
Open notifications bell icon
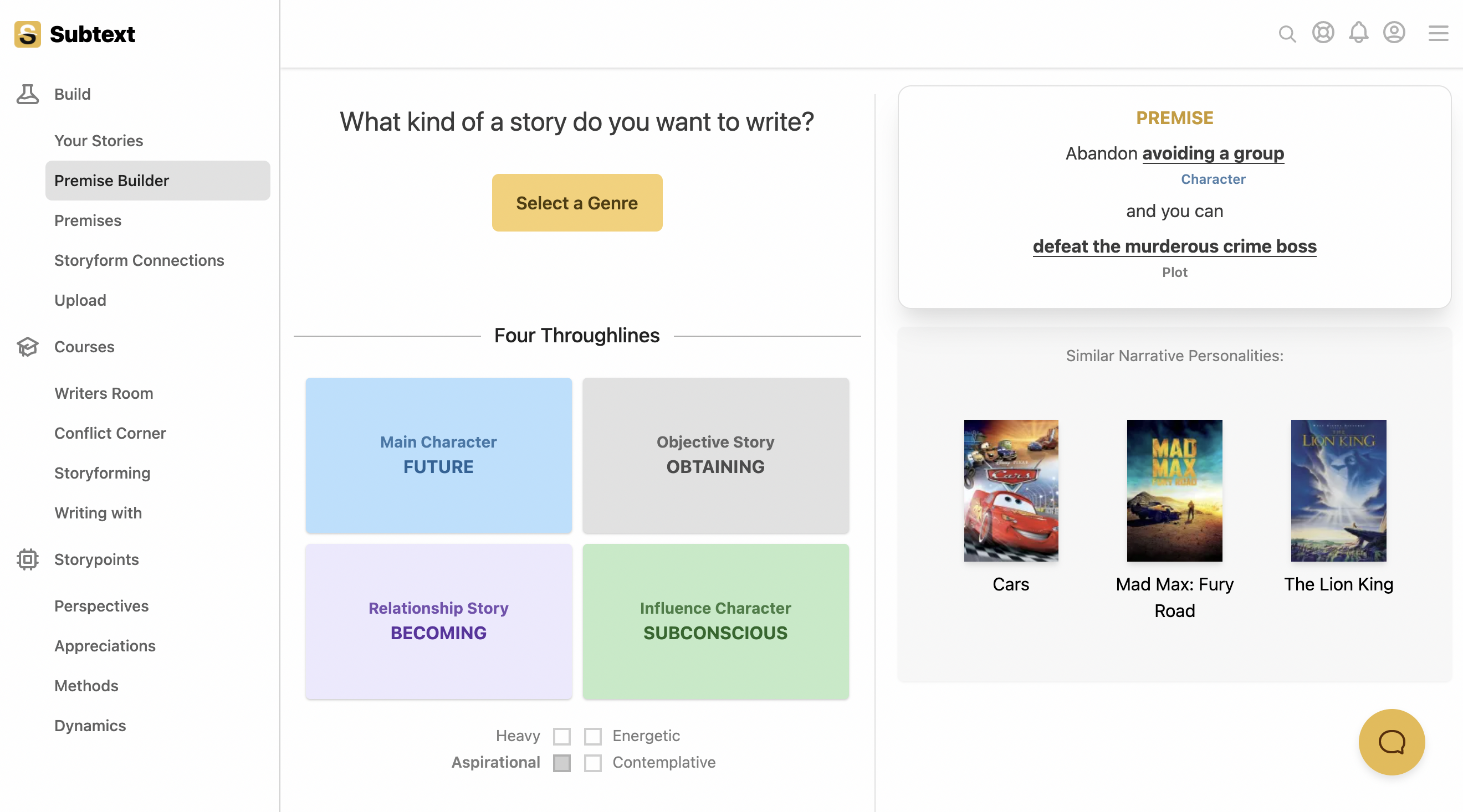point(1358,32)
